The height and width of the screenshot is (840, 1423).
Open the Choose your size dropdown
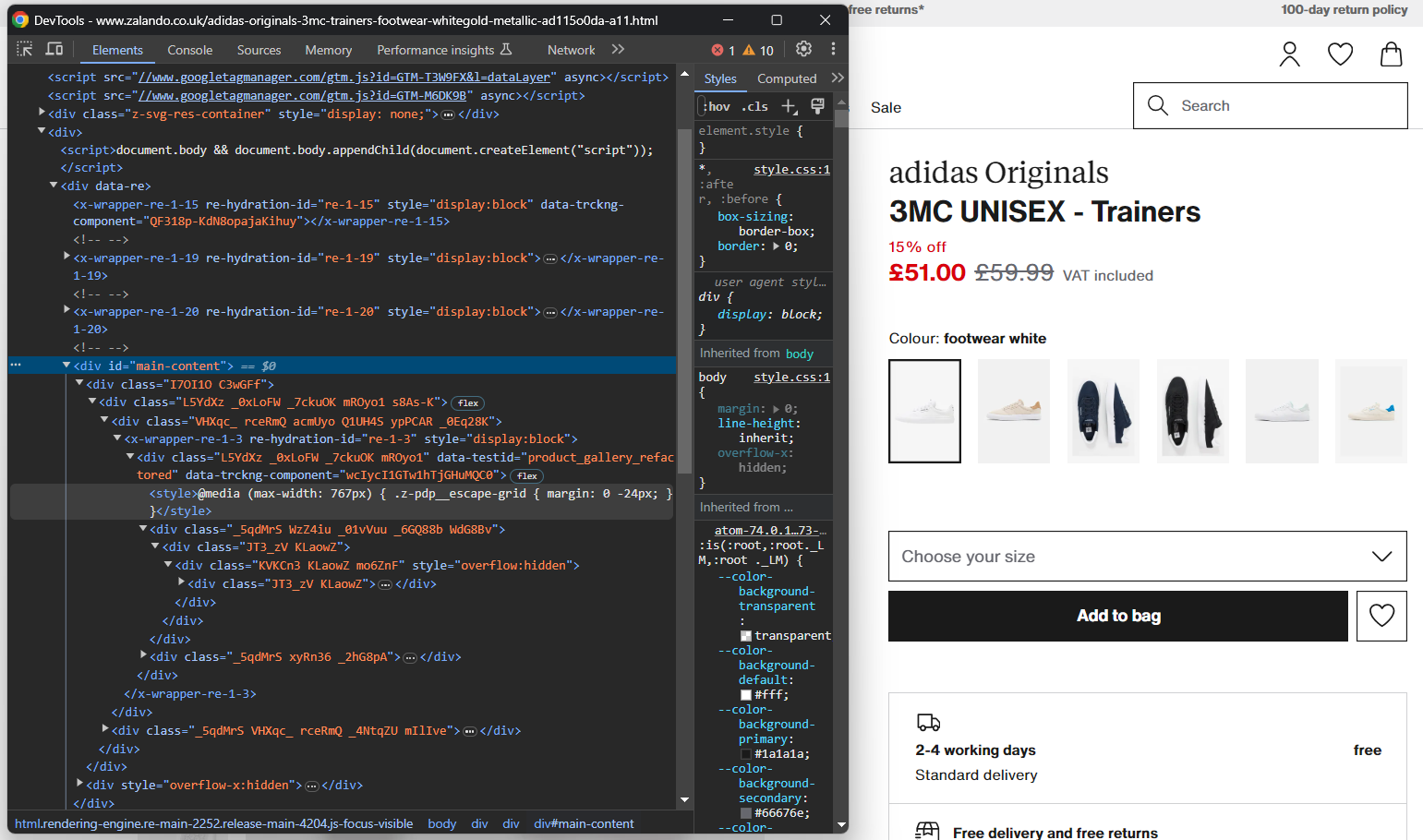click(x=1147, y=556)
